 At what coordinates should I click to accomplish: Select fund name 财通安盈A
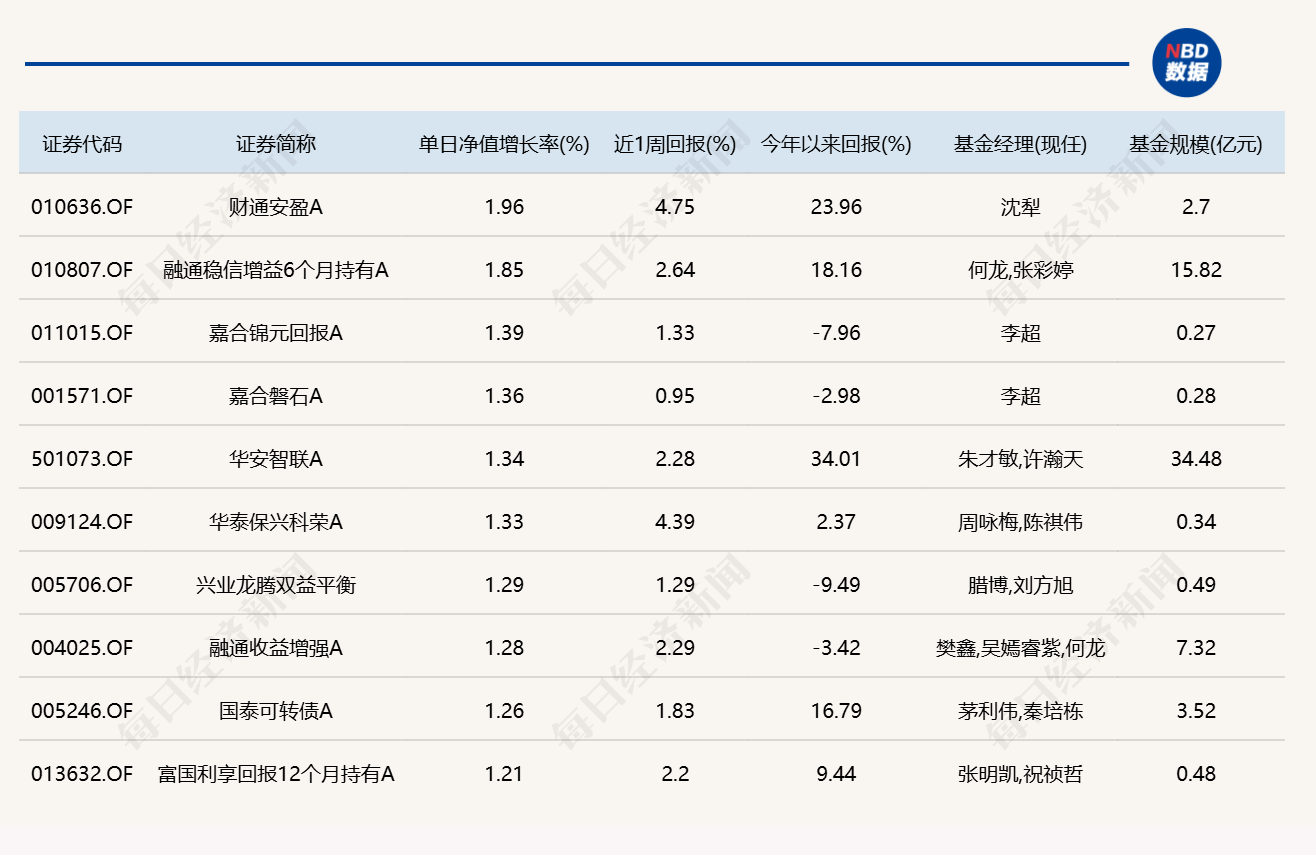(x=276, y=207)
